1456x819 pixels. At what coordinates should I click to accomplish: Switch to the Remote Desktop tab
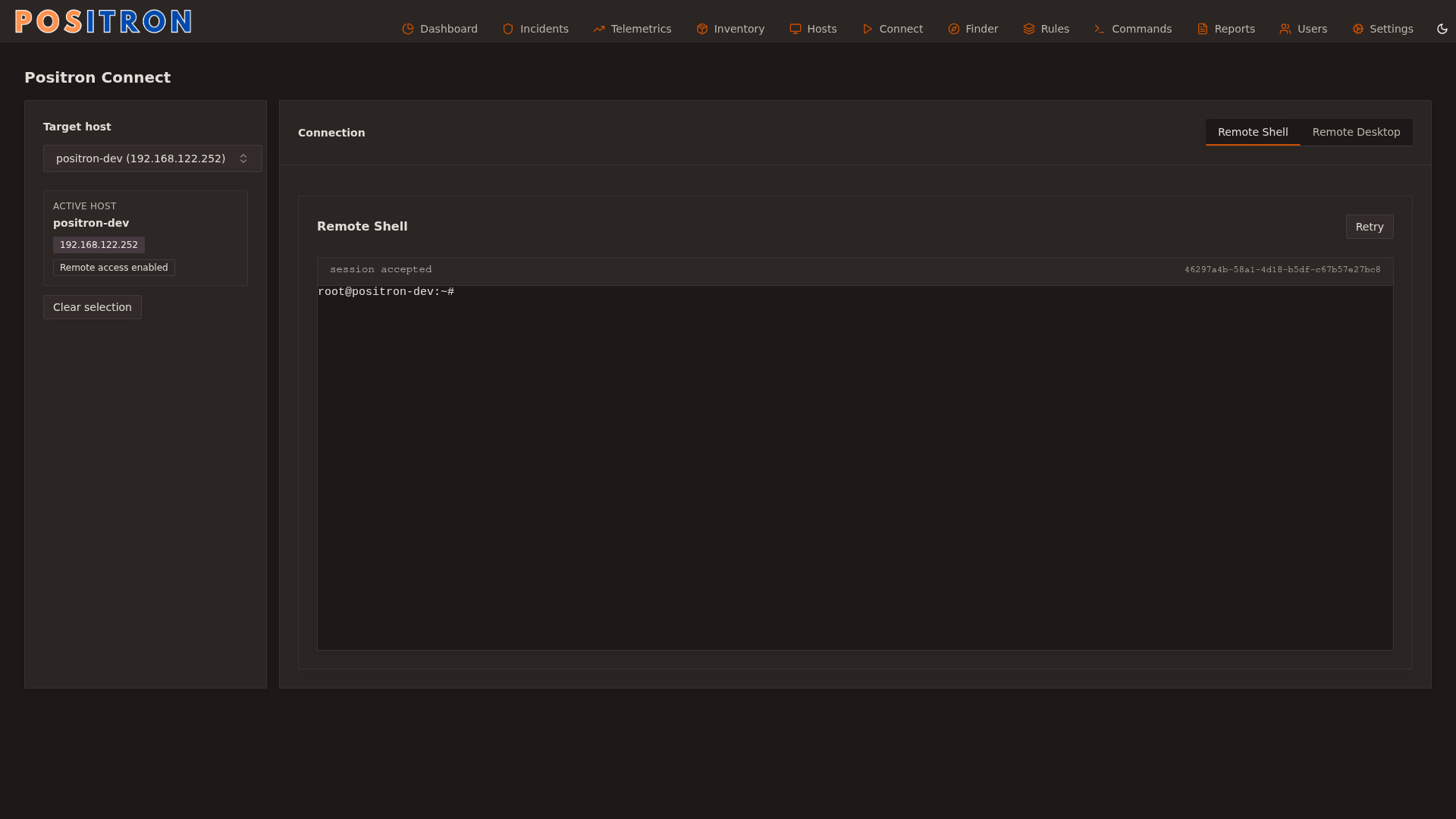pyautogui.click(x=1356, y=132)
